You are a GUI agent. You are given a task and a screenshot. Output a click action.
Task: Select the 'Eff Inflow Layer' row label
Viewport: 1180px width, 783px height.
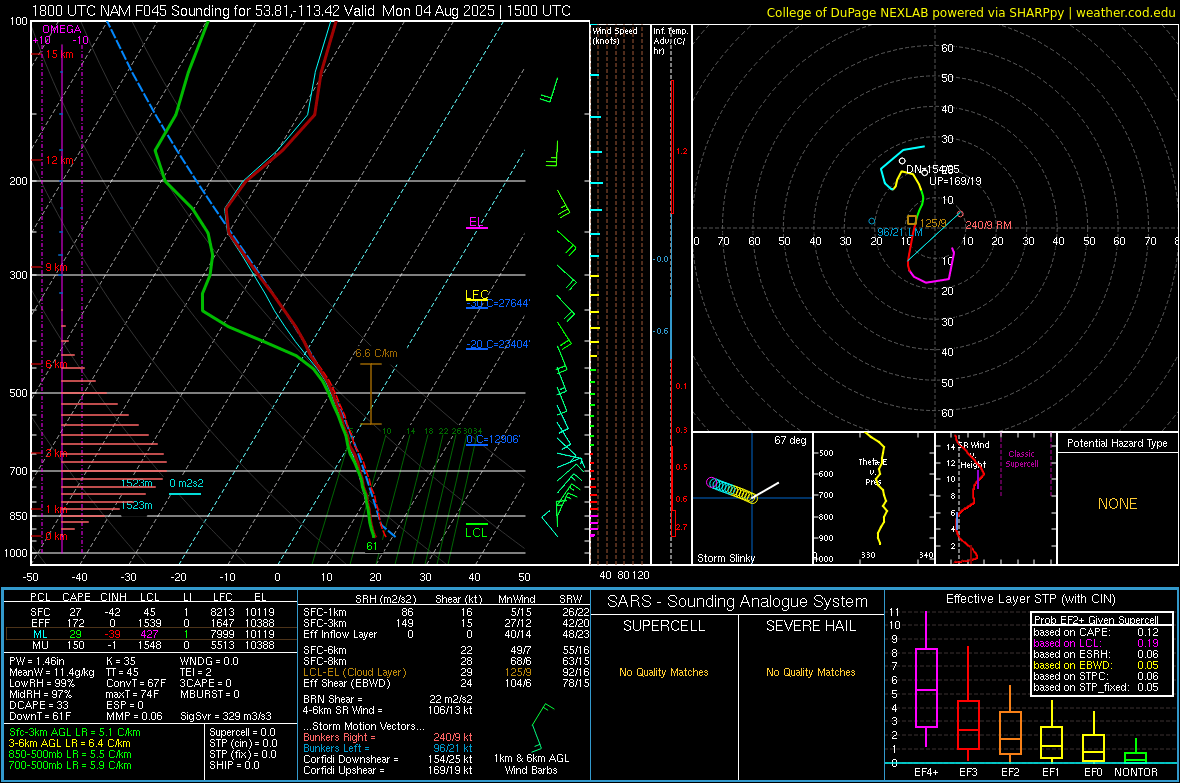tap(340, 634)
